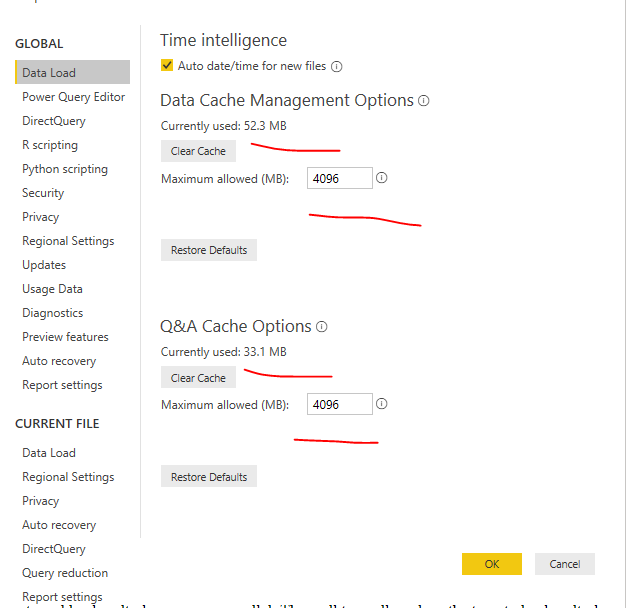Open Global Report settings
Image resolution: width=626 pixels, height=608 pixels.
coord(62,385)
